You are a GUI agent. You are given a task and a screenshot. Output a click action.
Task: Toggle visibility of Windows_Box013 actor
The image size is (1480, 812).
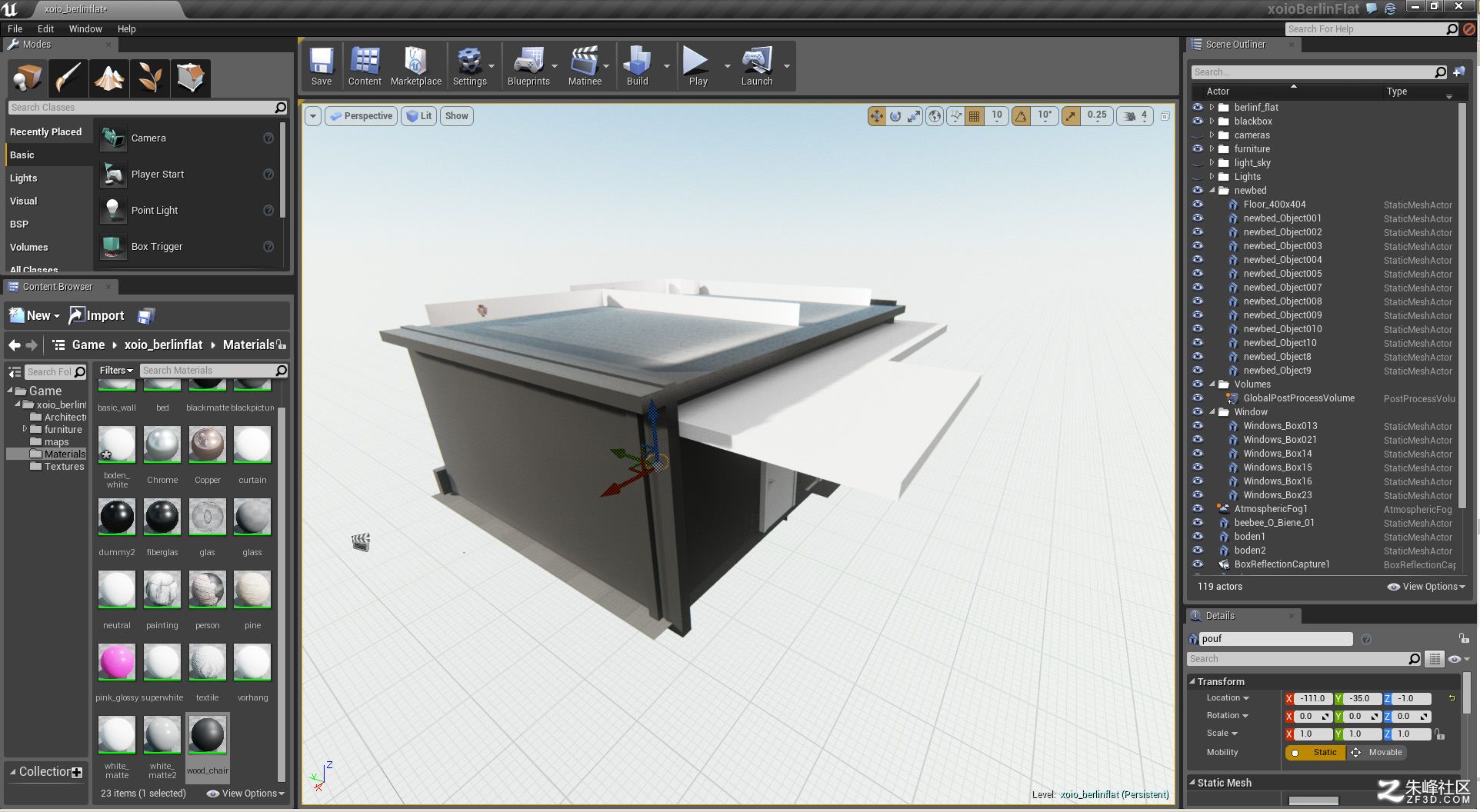click(x=1198, y=426)
